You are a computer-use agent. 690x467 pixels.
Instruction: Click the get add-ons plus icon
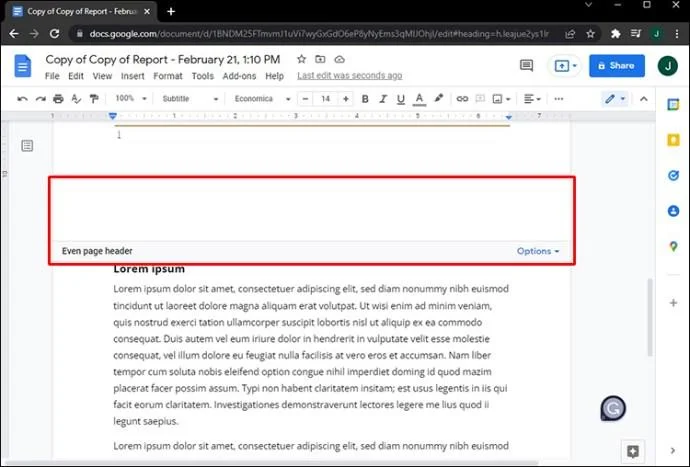(x=673, y=303)
